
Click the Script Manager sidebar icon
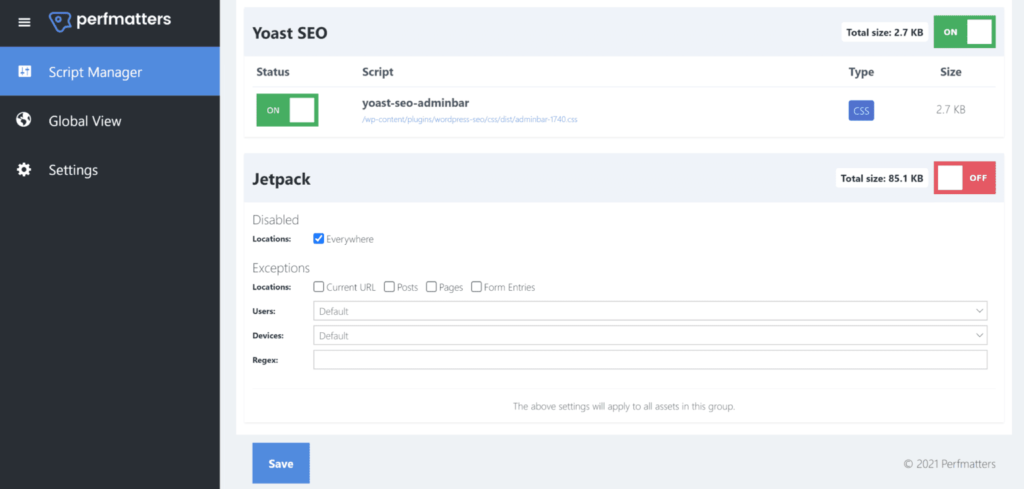tap(24, 72)
